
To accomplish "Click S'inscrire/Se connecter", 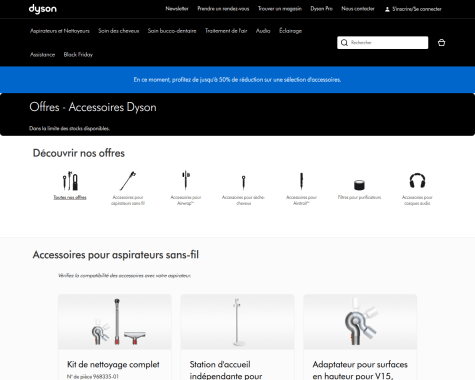I will (x=417, y=9).
